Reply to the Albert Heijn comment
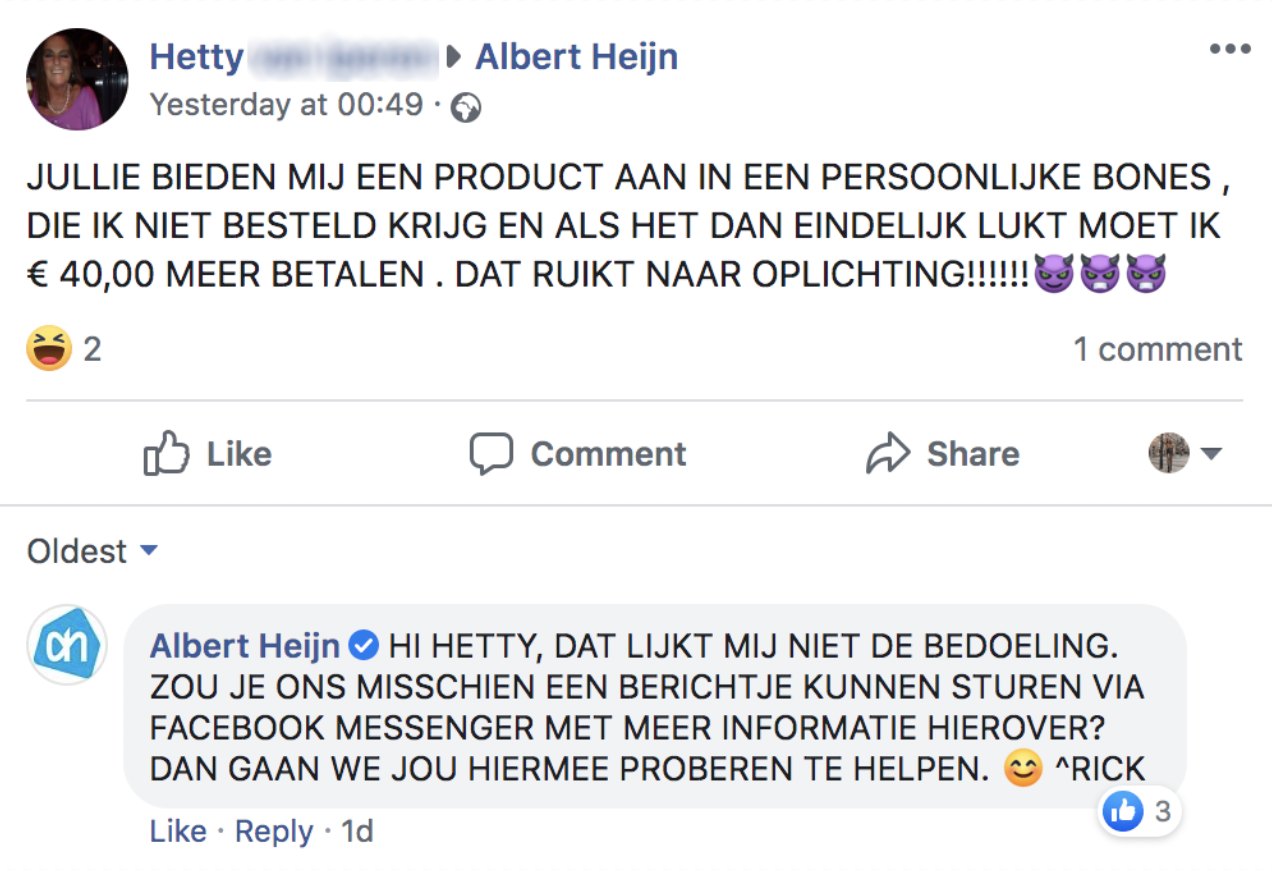The height and width of the screenshot is (870, 1272). pyautogui.click(x=274, y=831)
